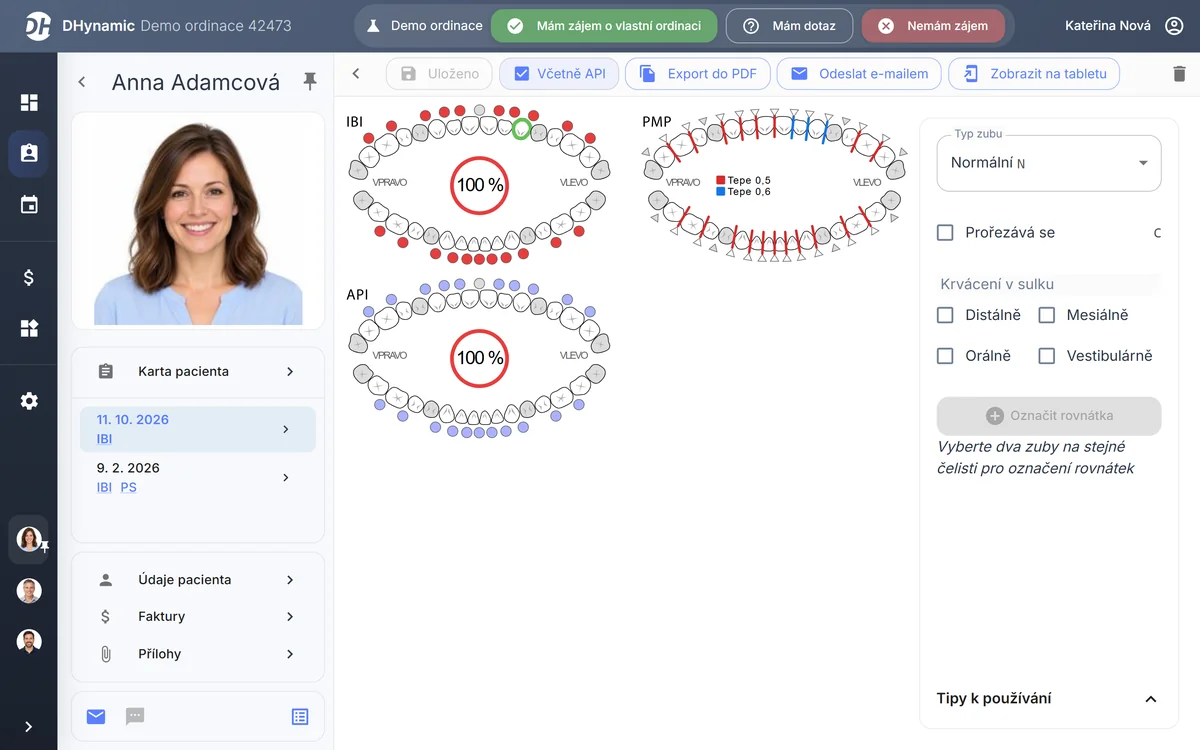Screen dimensions: 1200x750
Task: Click the Mám dotaz button
Action: point(789,26)
